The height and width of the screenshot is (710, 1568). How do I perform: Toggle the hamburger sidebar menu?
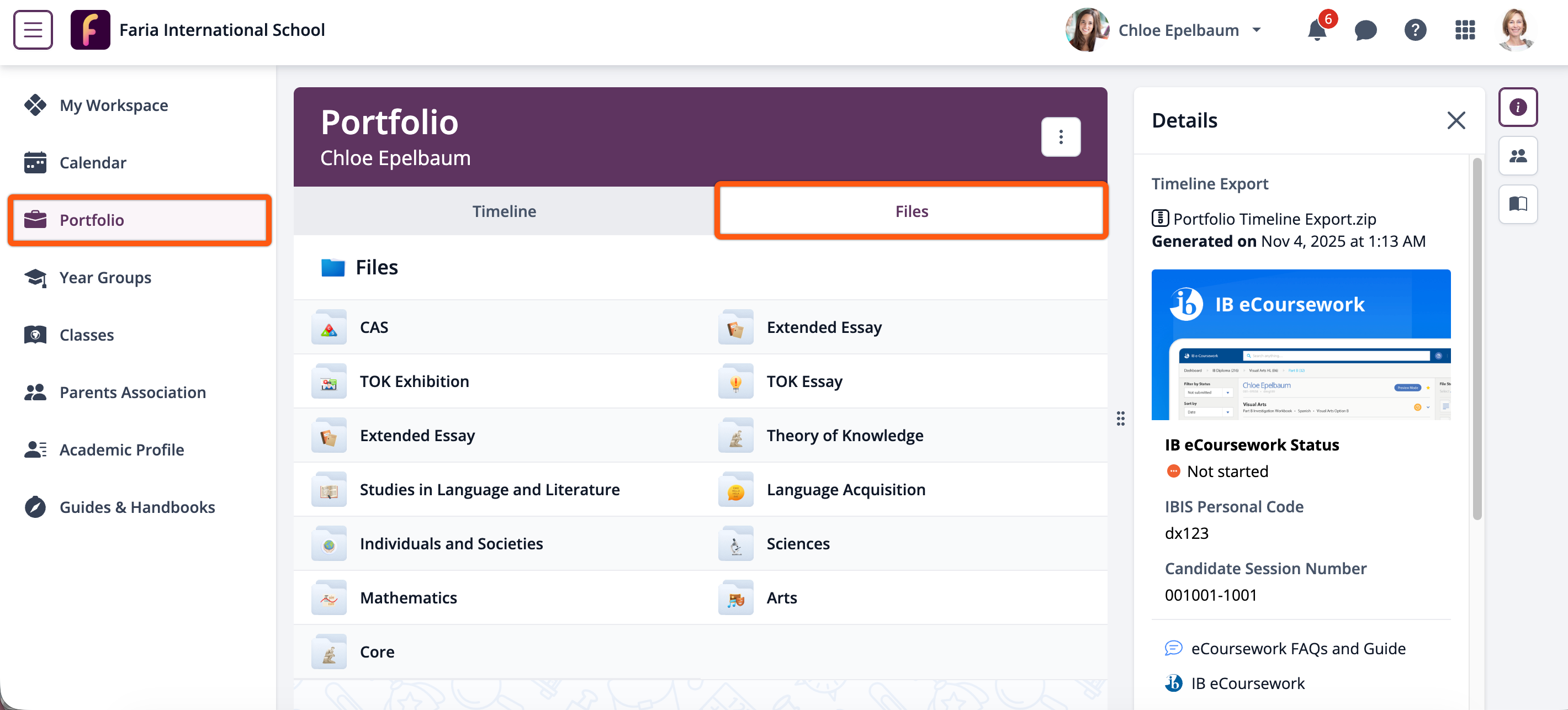(x=33, y=30)
